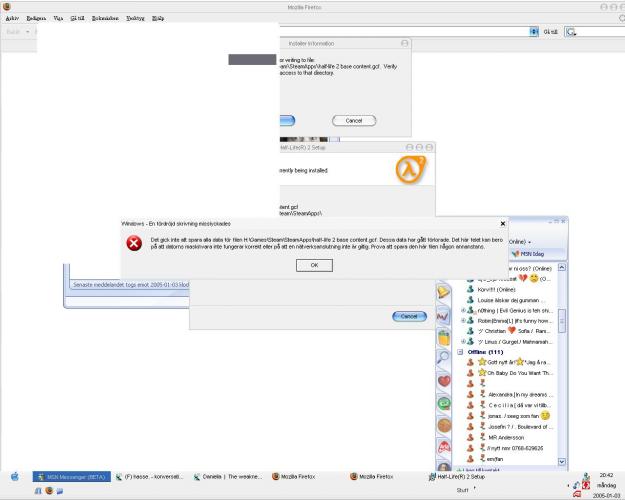Select the Christian / Sofia contact
The width and height of the screenshot is (625, 500).
(x=514, y=331)
